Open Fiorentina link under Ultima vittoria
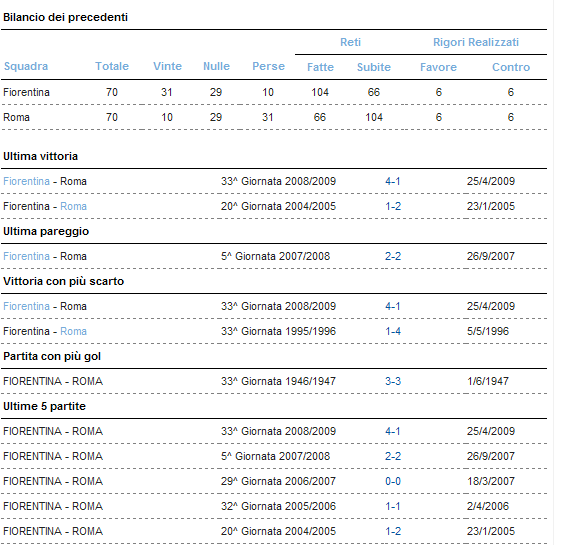 [26, 181]
